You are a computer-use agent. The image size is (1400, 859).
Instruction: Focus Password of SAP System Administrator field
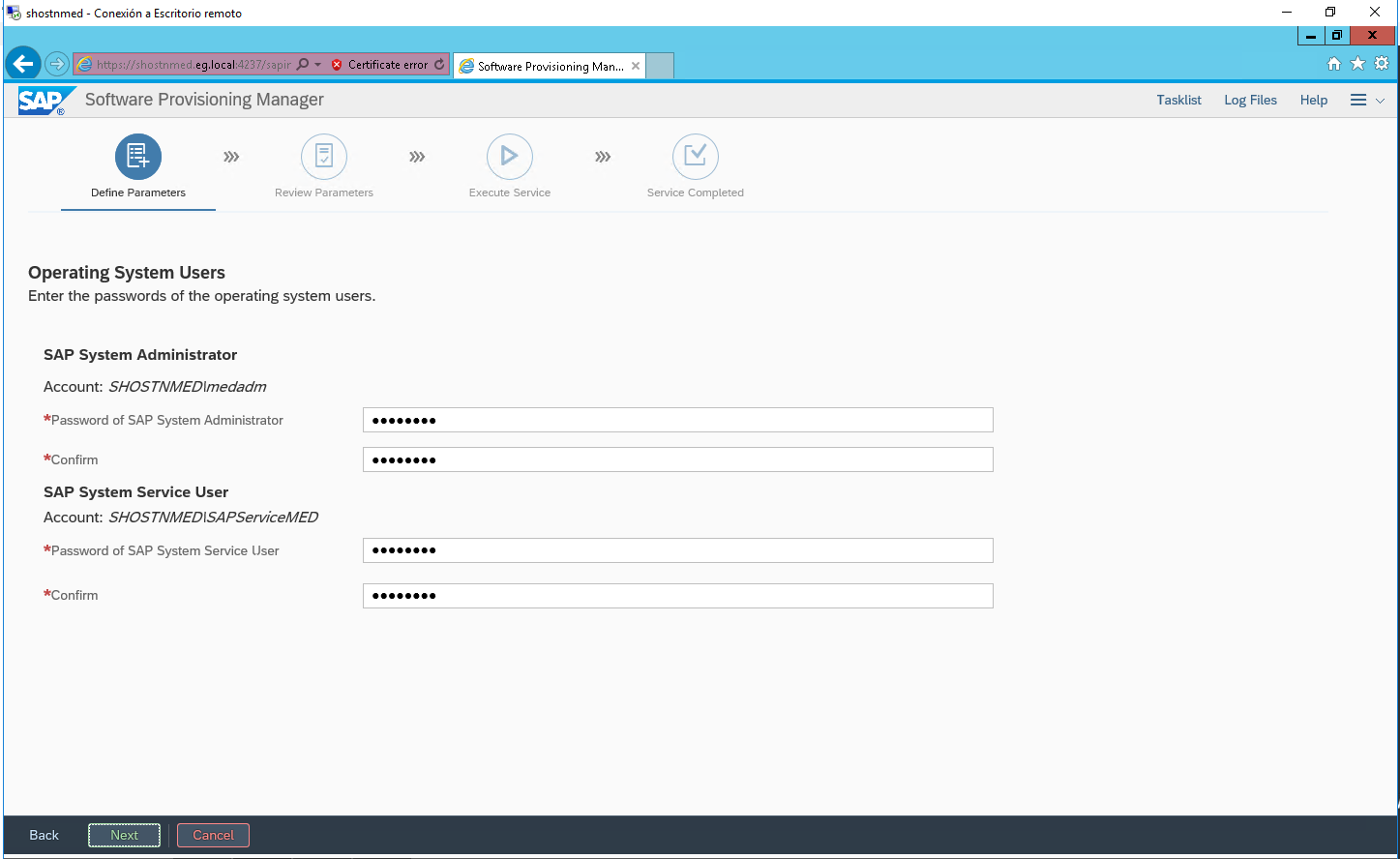pyautogui.click(x=677, y=420)
